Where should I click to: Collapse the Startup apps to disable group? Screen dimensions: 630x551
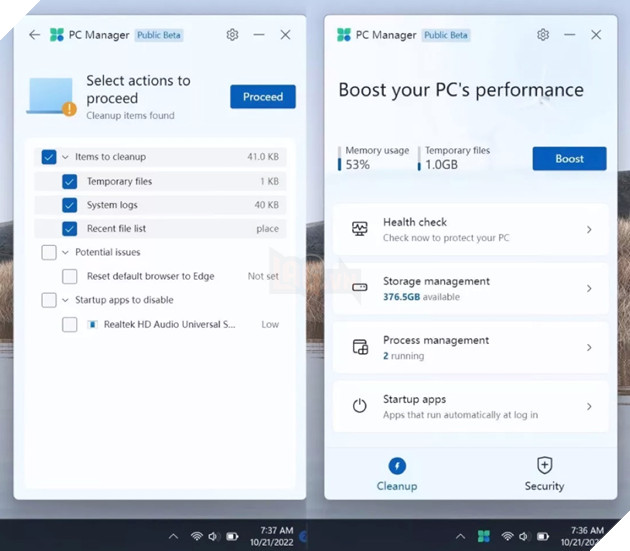pos(65,300)
